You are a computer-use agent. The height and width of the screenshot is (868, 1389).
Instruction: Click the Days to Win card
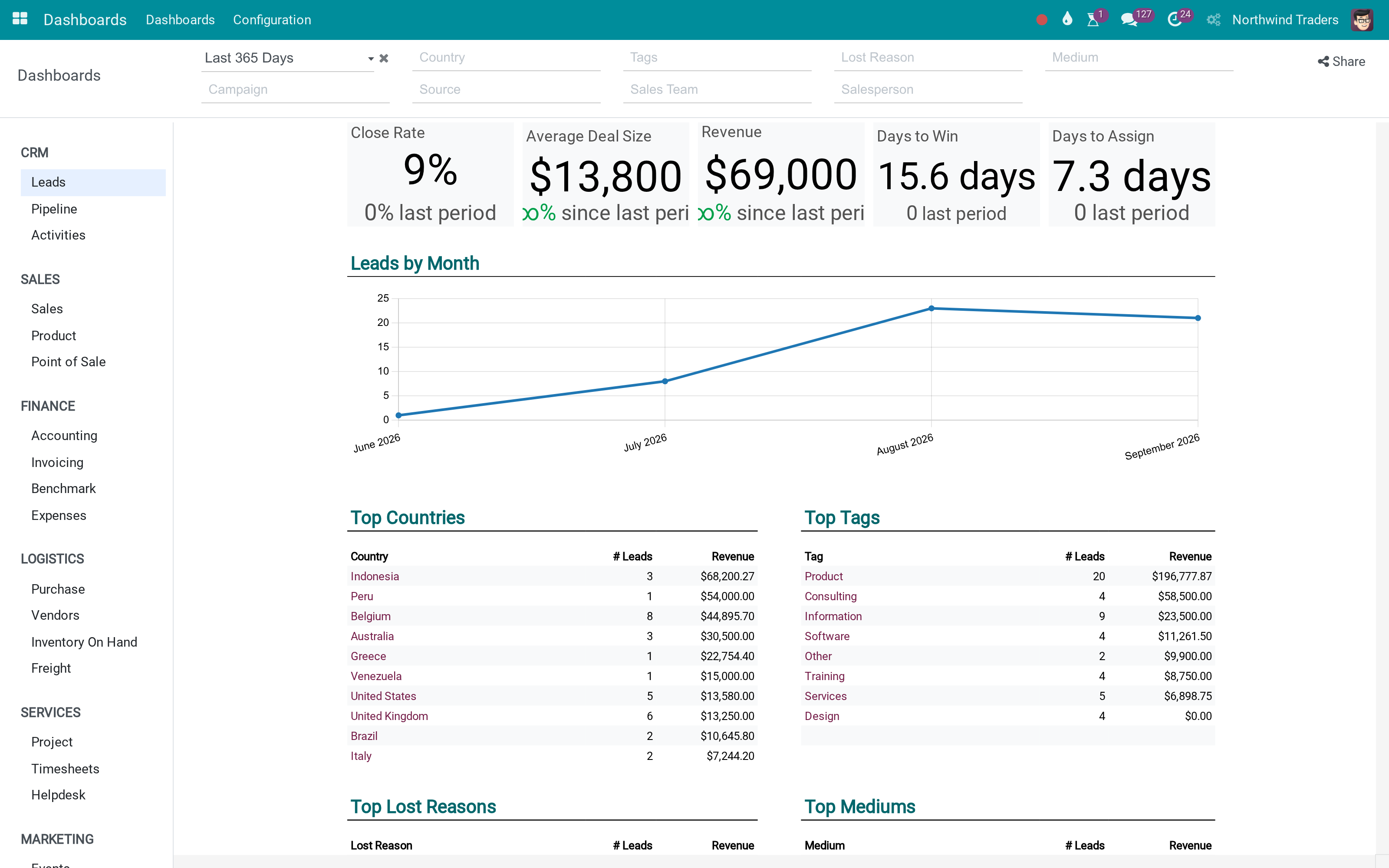[956, 174]
